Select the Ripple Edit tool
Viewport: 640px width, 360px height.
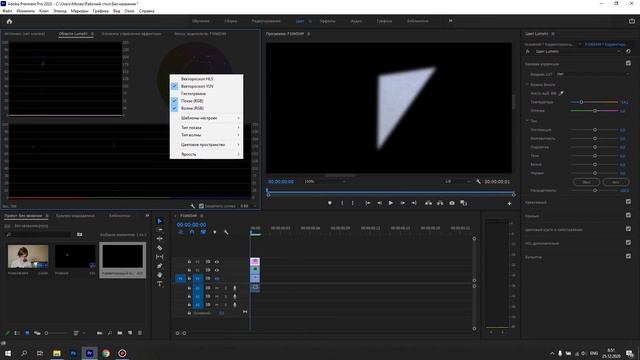[x=160, y=239]
